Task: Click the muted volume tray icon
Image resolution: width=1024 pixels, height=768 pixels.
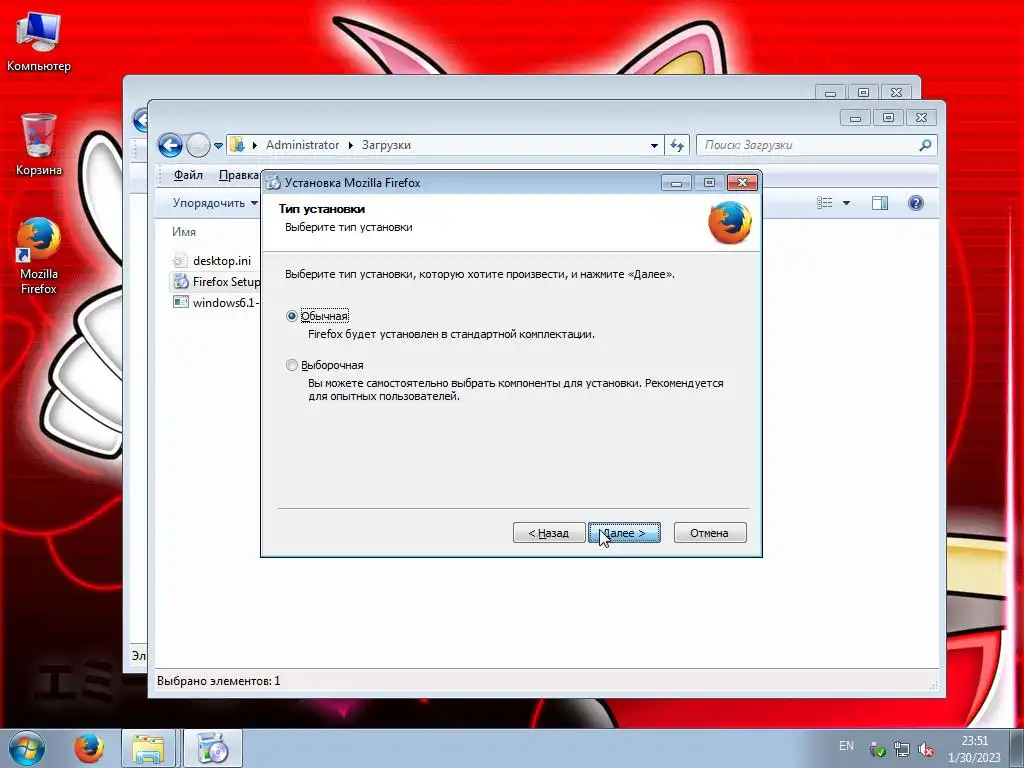Action: click(925, 750)
